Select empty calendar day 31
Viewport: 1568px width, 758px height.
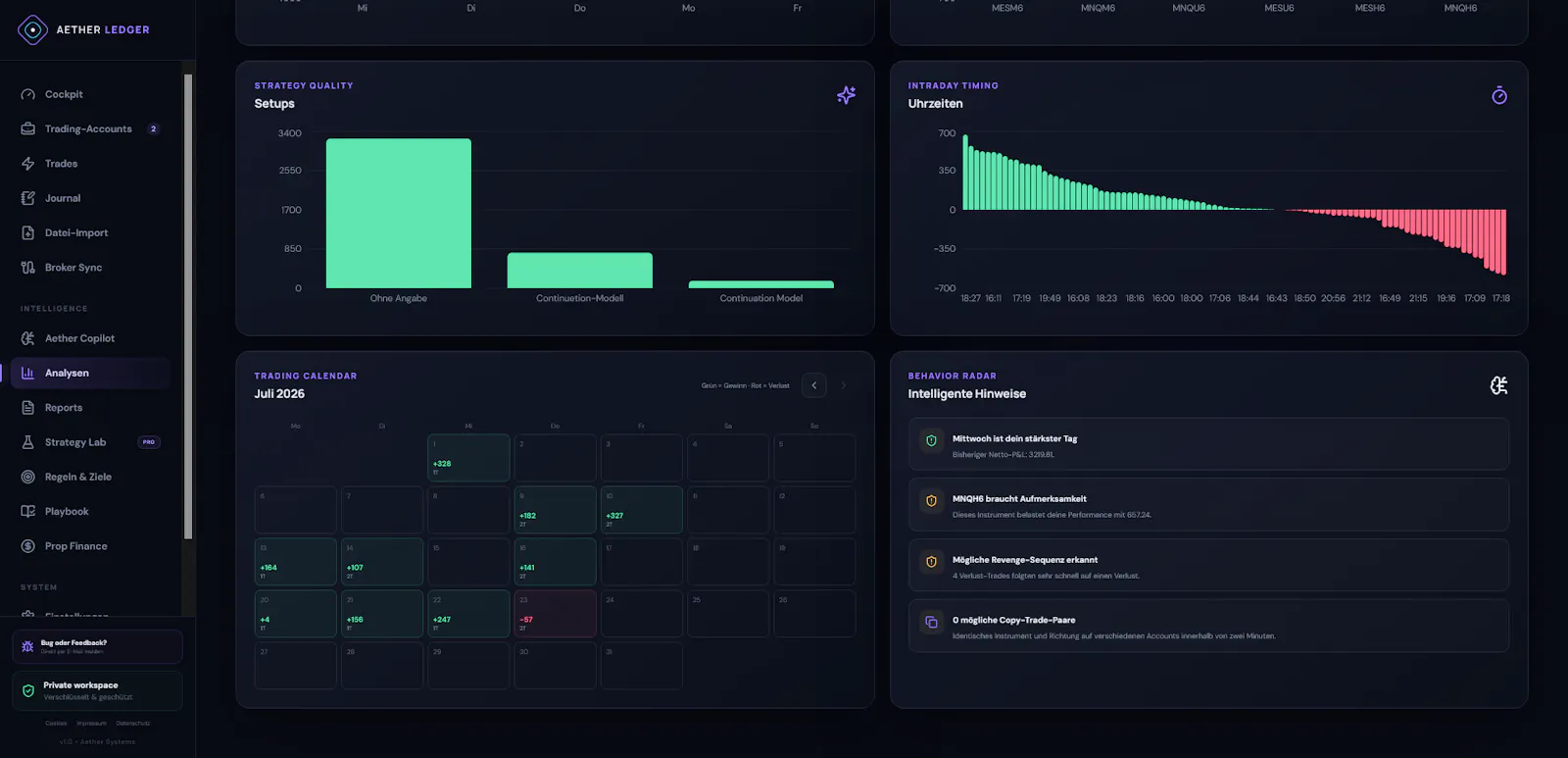point(641,666)
